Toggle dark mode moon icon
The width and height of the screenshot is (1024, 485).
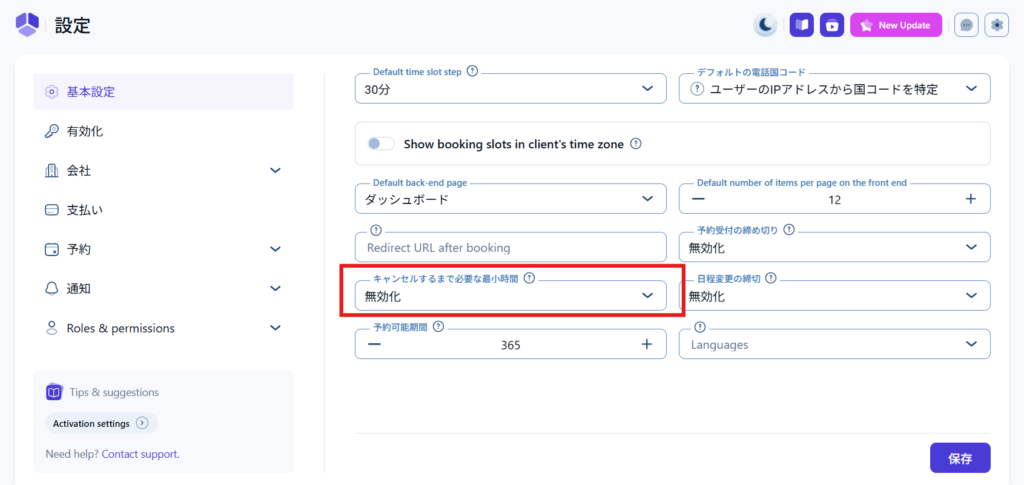(765, 25)
